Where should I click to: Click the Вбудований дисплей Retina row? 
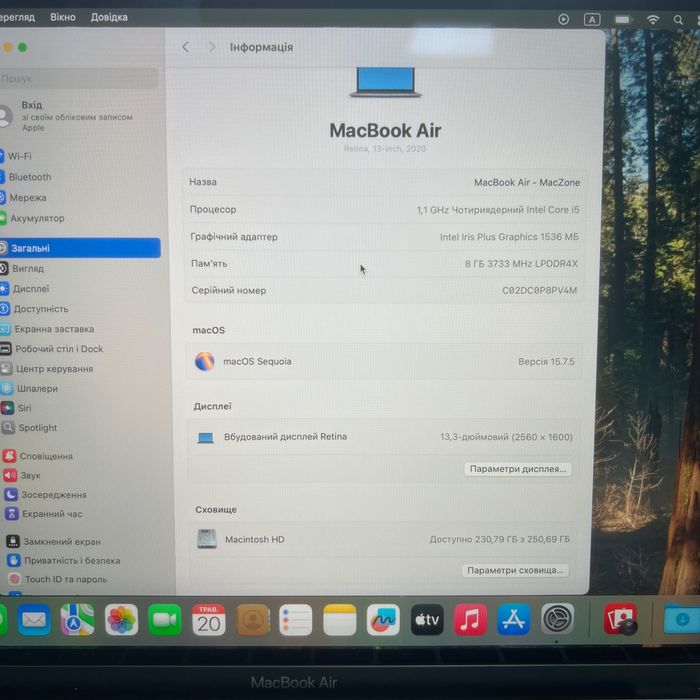pos(383,437)
